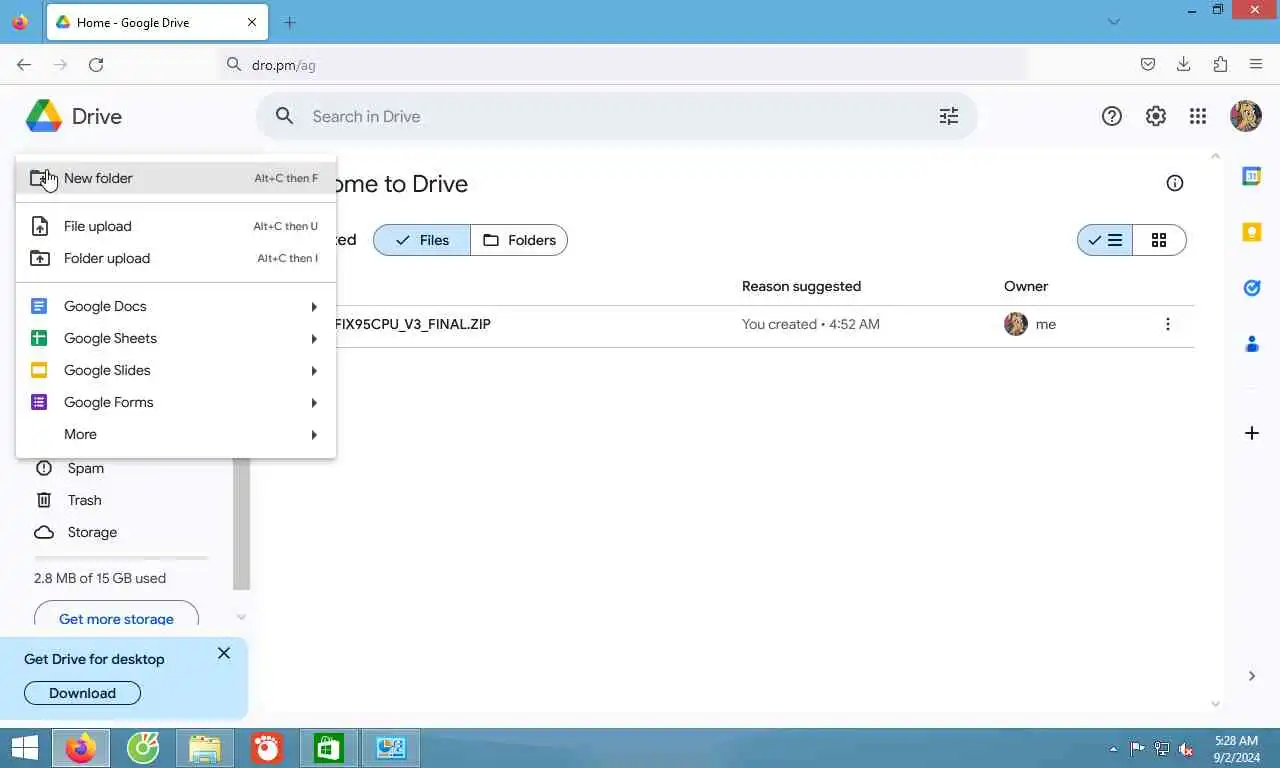
Task: Open File Explorer from taskbar
Action: (x=205, y=748)
